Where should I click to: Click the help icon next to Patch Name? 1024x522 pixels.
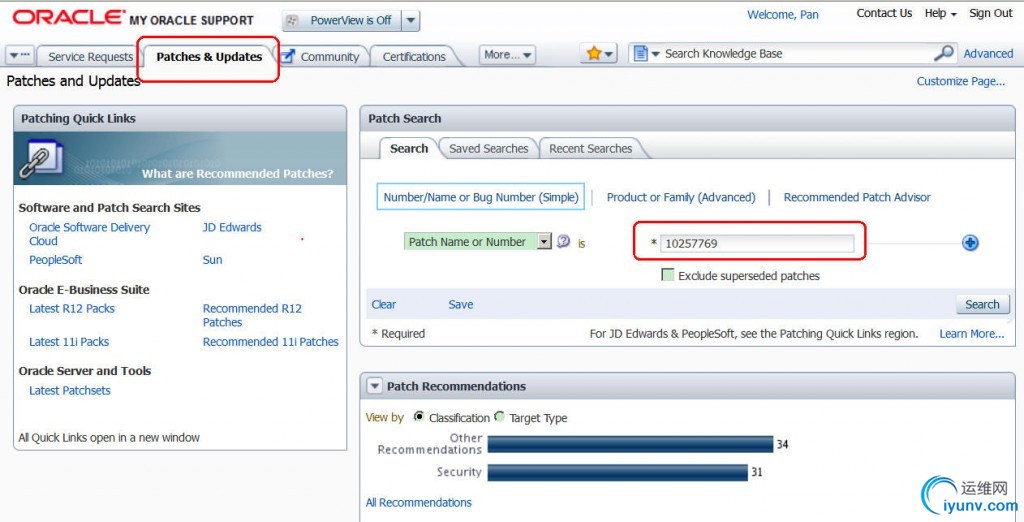pos(564,241)
